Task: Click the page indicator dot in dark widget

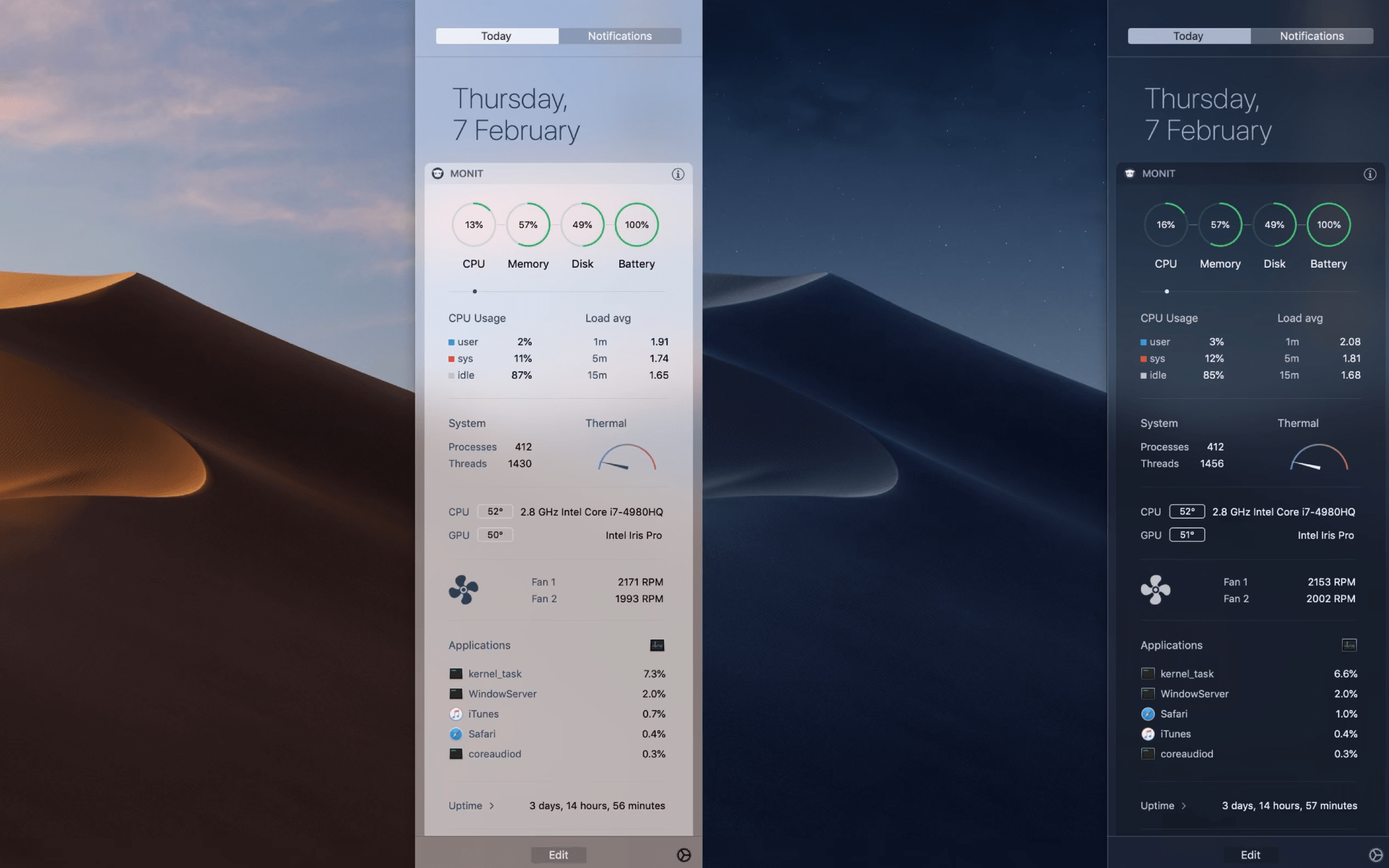Action: [1167, 291]
